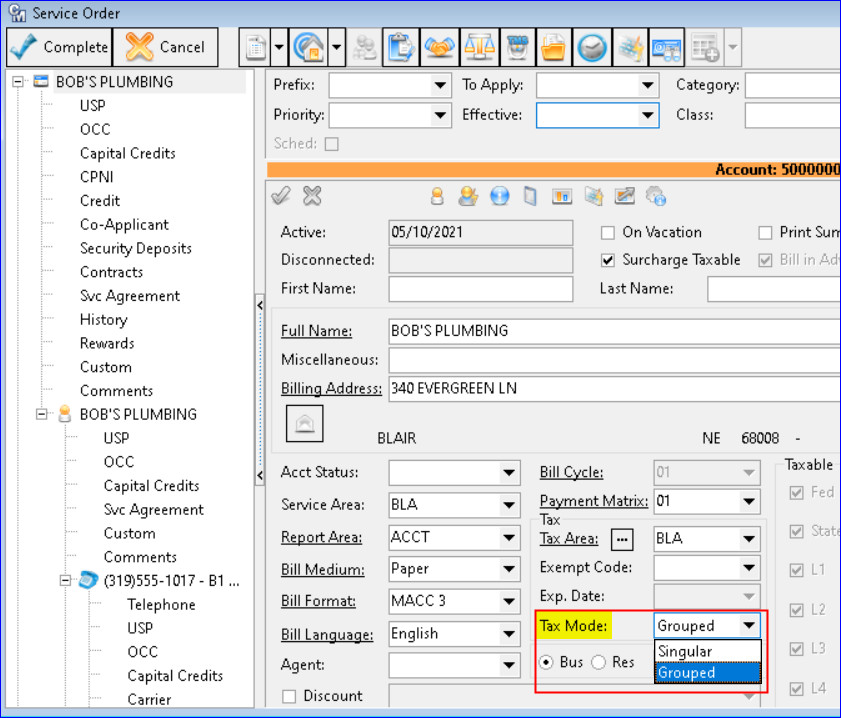Viewport: 841px width, 718px height.
Task: Click the scales of justice toolbar icon
Action: point(480,47)
